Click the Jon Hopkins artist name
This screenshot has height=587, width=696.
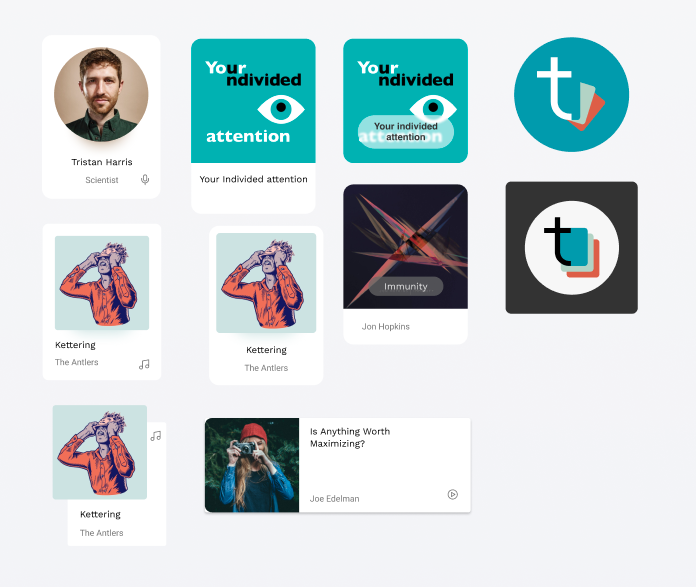[385, 326]
